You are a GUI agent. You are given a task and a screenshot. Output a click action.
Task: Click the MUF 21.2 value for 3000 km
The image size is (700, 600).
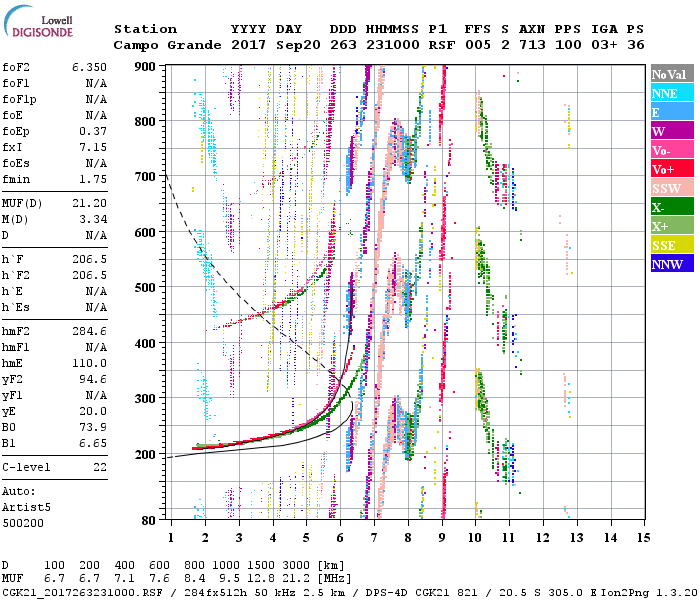pyautogui.click(x=296, y=579)
